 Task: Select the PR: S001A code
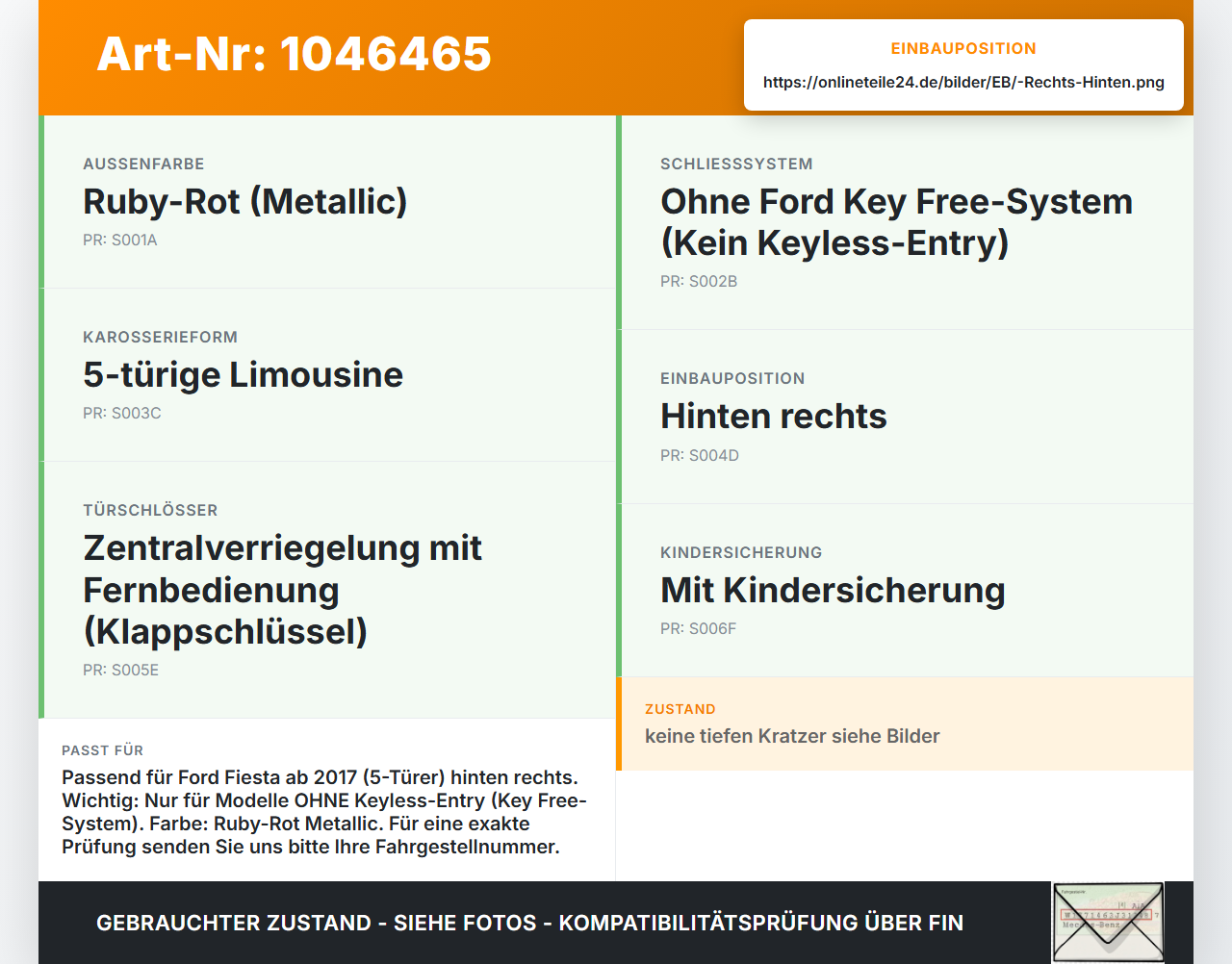tap(120, 241)
